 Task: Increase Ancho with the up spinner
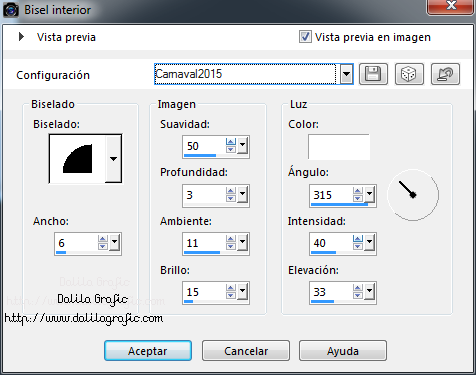coord(103,239)
